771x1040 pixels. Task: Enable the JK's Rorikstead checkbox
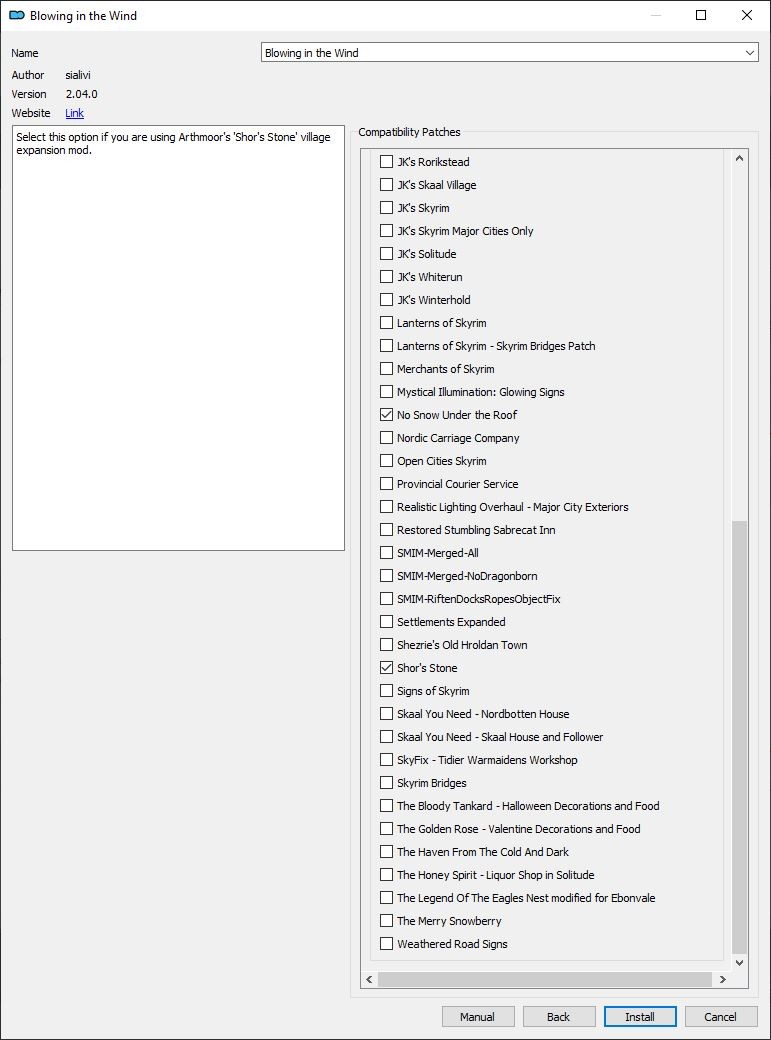point(386,162)
